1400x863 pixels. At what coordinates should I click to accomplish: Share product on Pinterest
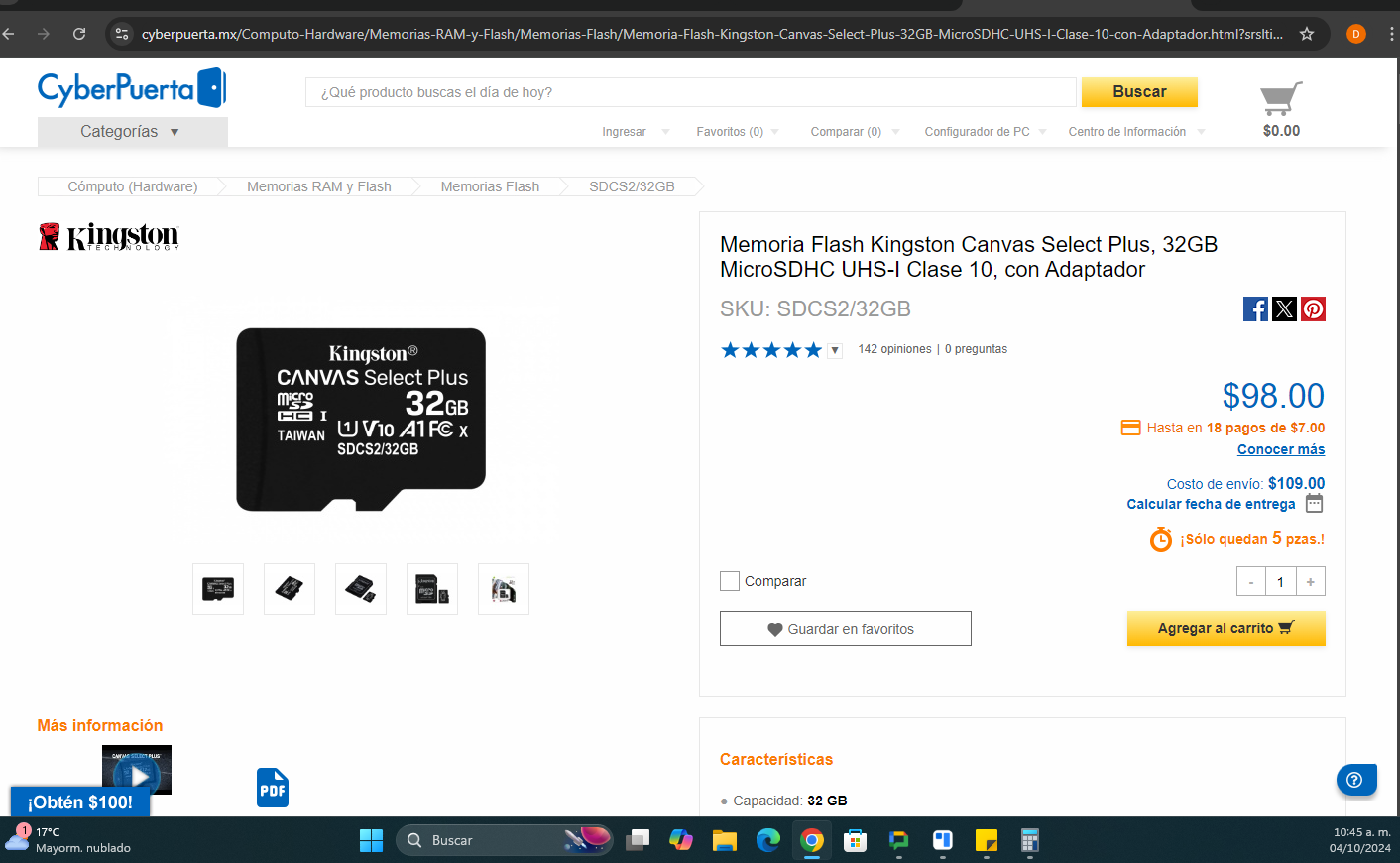(1313, 308)
